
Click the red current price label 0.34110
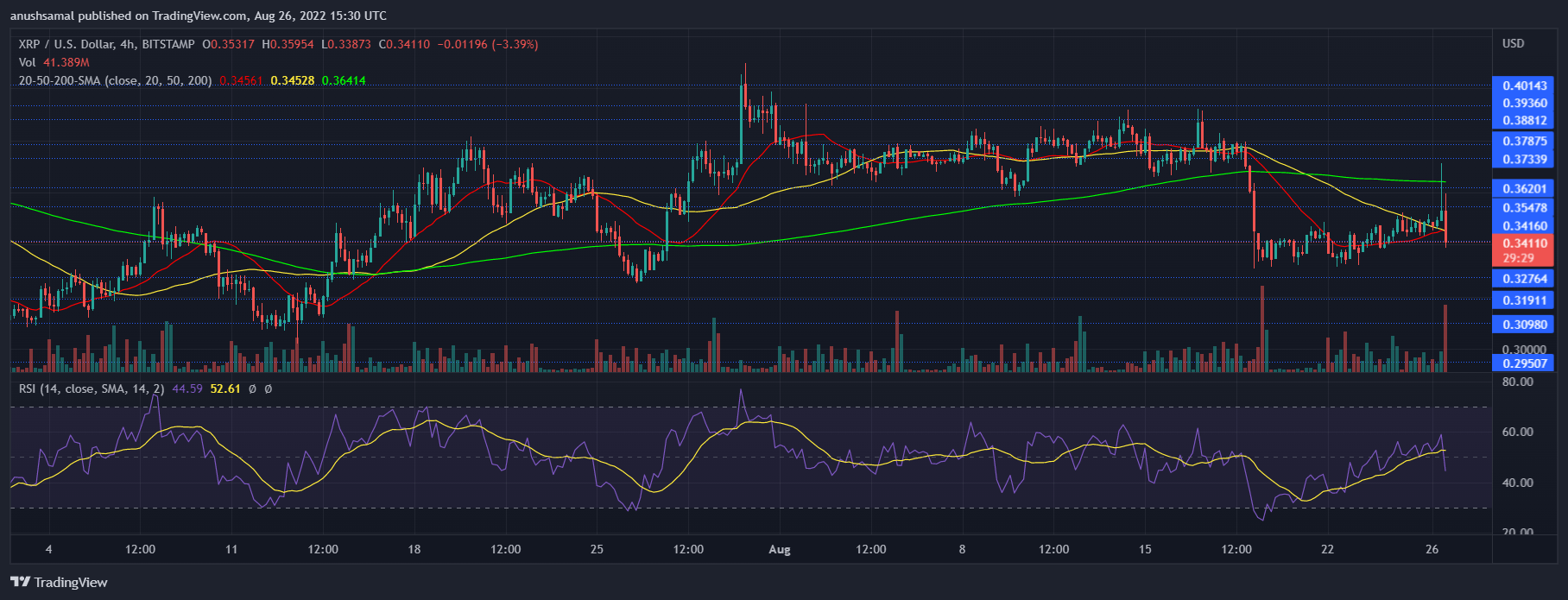pos(1525,243)
